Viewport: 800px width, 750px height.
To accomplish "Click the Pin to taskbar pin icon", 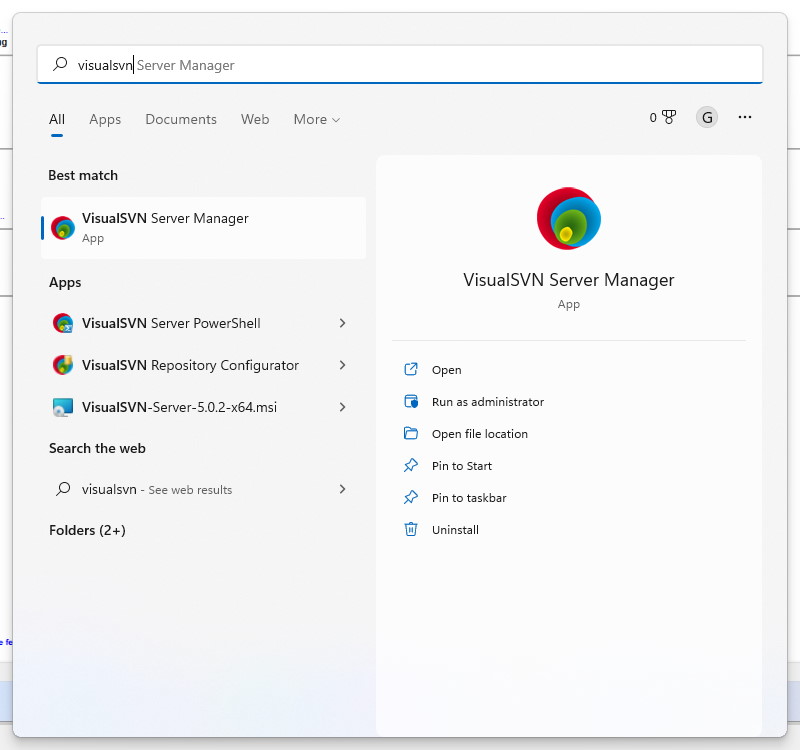I will pos(410,498).
